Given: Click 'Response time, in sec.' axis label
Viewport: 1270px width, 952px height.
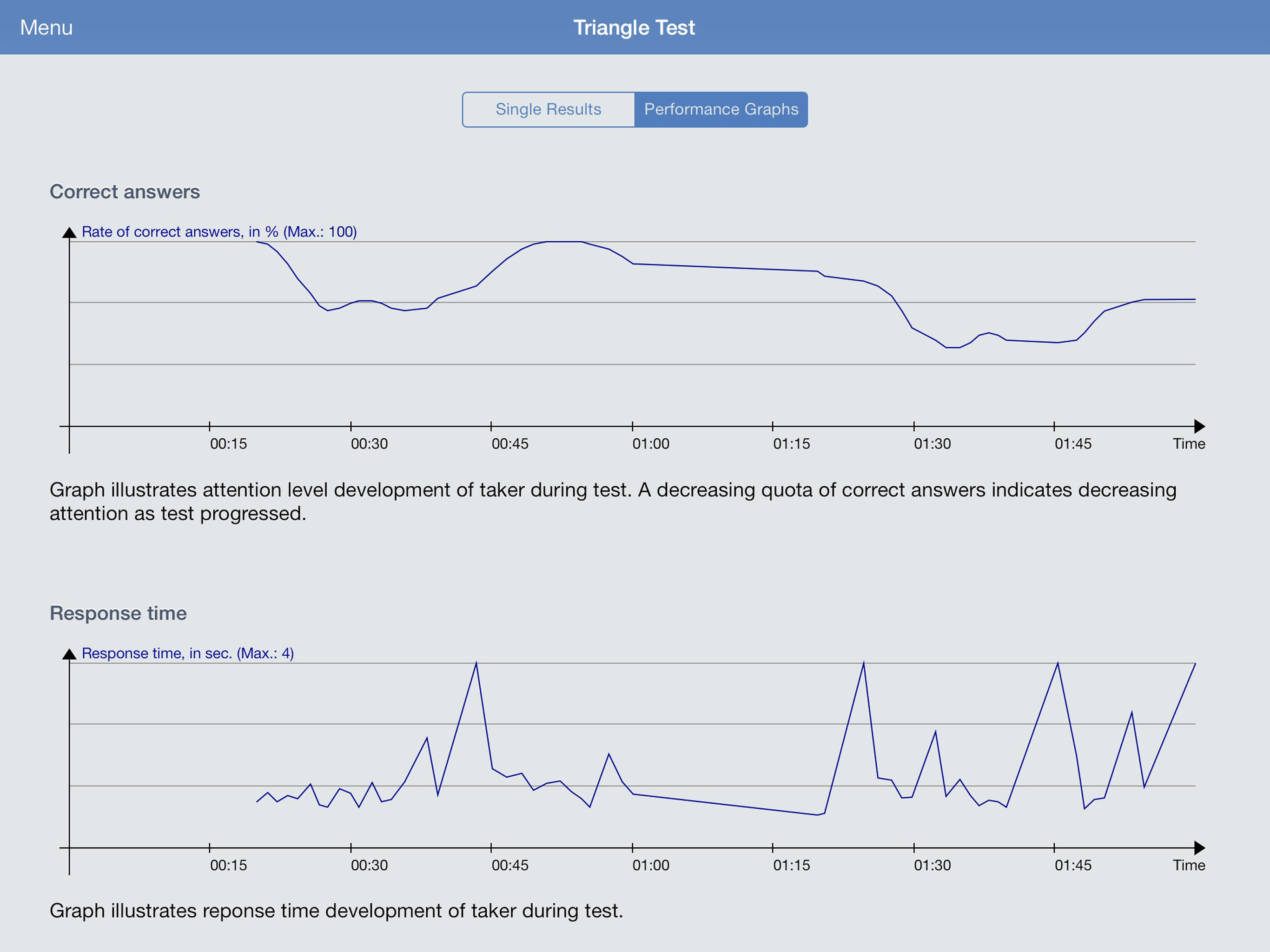Looking at the screenshot, I should [x=187, y=653].
